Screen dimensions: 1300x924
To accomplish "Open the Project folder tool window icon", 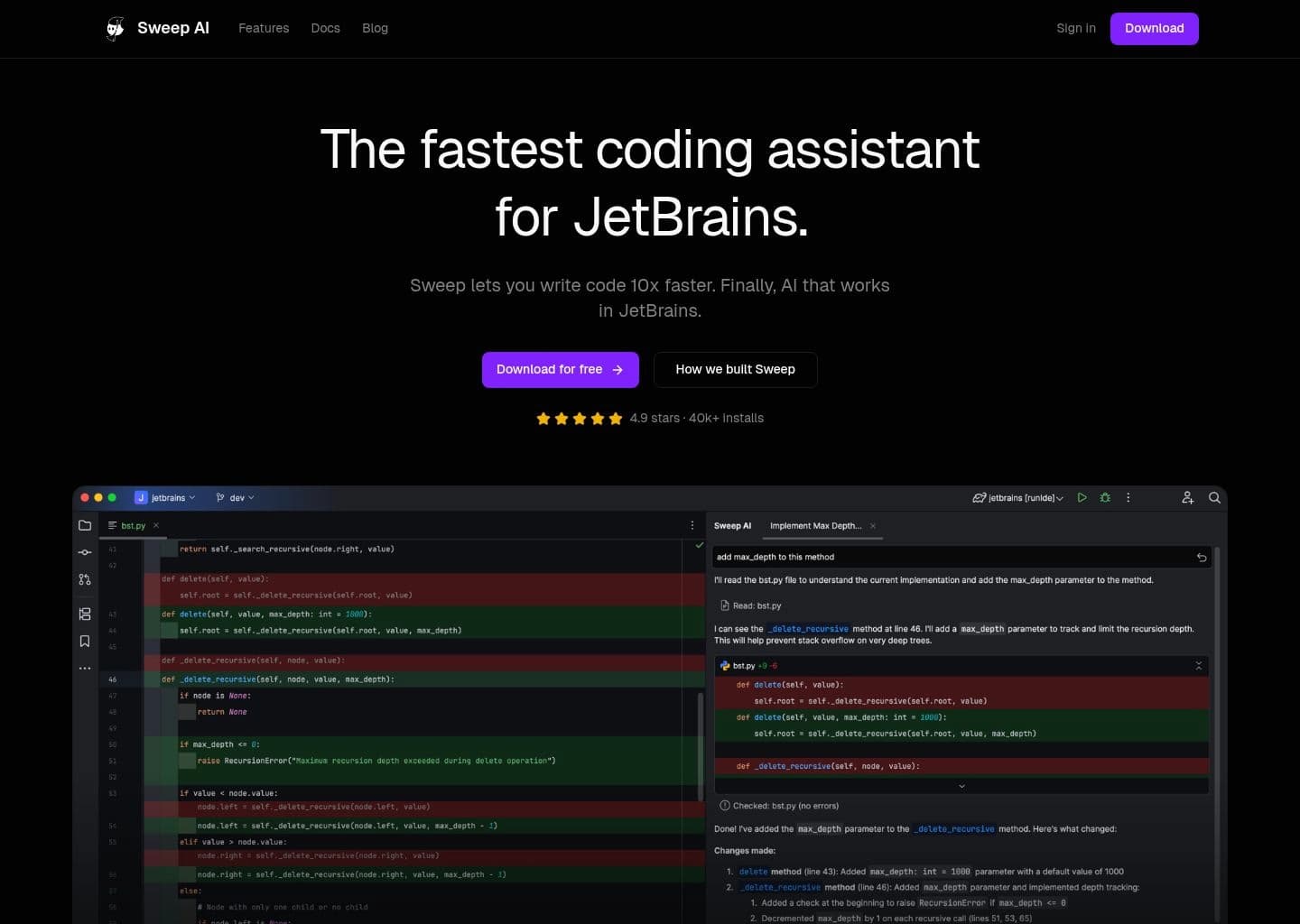I will pyautogui.click(x=85, y=525).
